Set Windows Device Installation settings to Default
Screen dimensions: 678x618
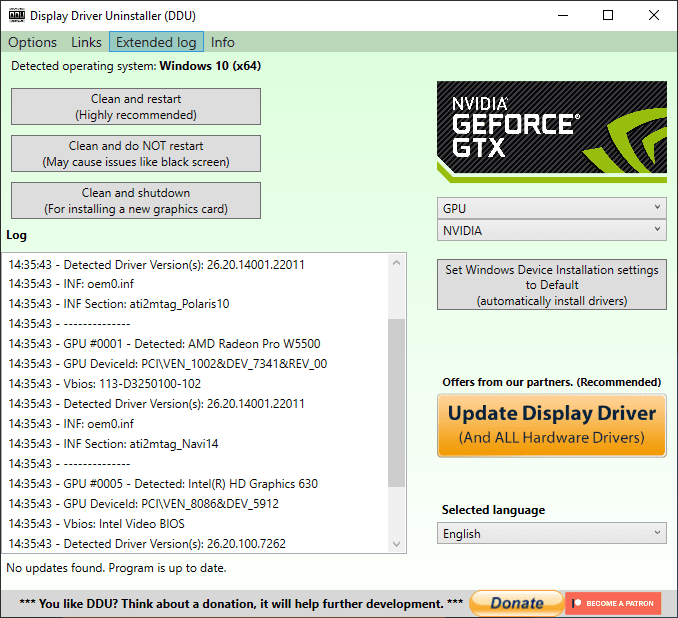(552, 285)
